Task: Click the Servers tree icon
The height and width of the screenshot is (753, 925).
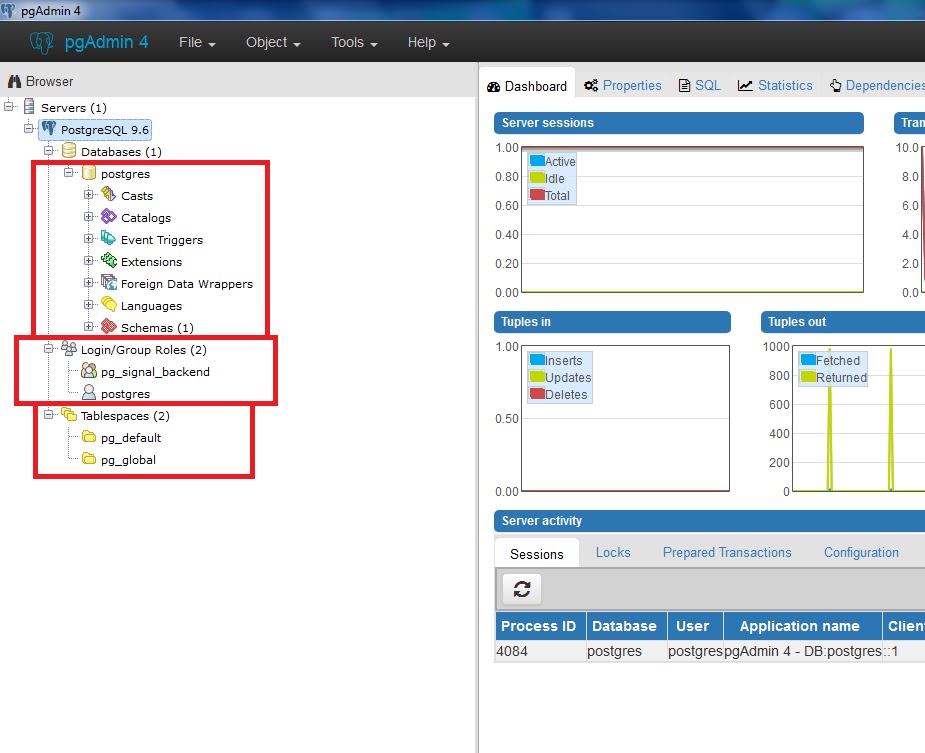Action: click(29, 107)
